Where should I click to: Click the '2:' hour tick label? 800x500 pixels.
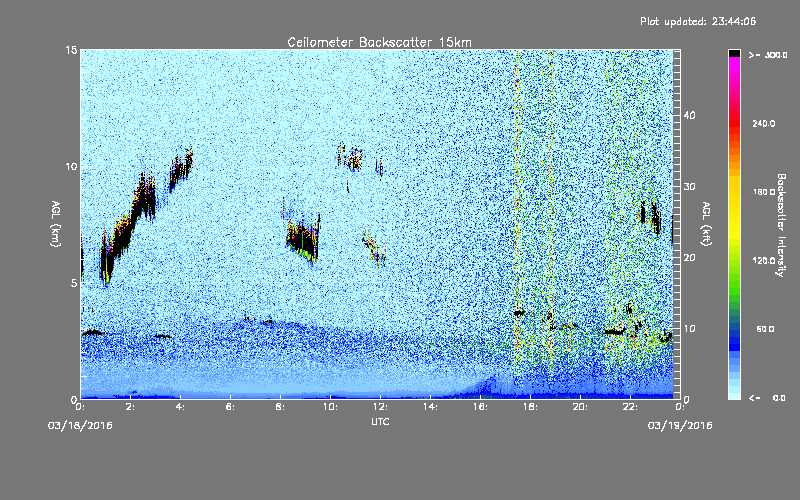pyautogui.click(x=131, y=407)
